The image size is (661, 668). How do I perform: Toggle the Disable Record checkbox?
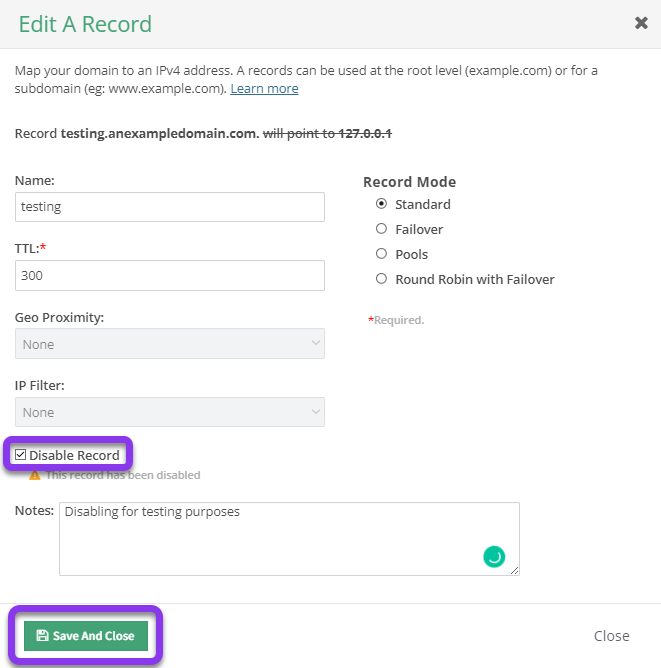tap(20, 455)
